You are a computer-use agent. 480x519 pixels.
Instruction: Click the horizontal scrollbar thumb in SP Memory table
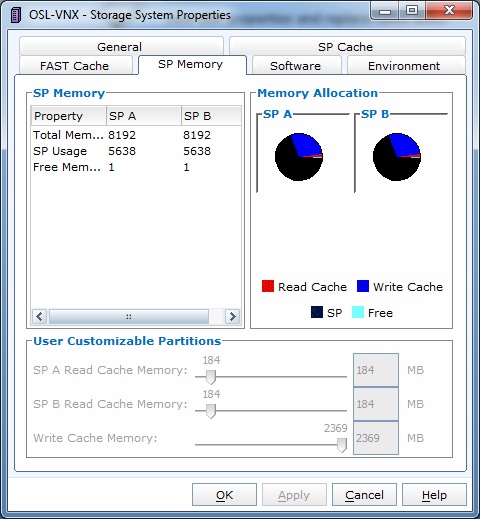129,316
